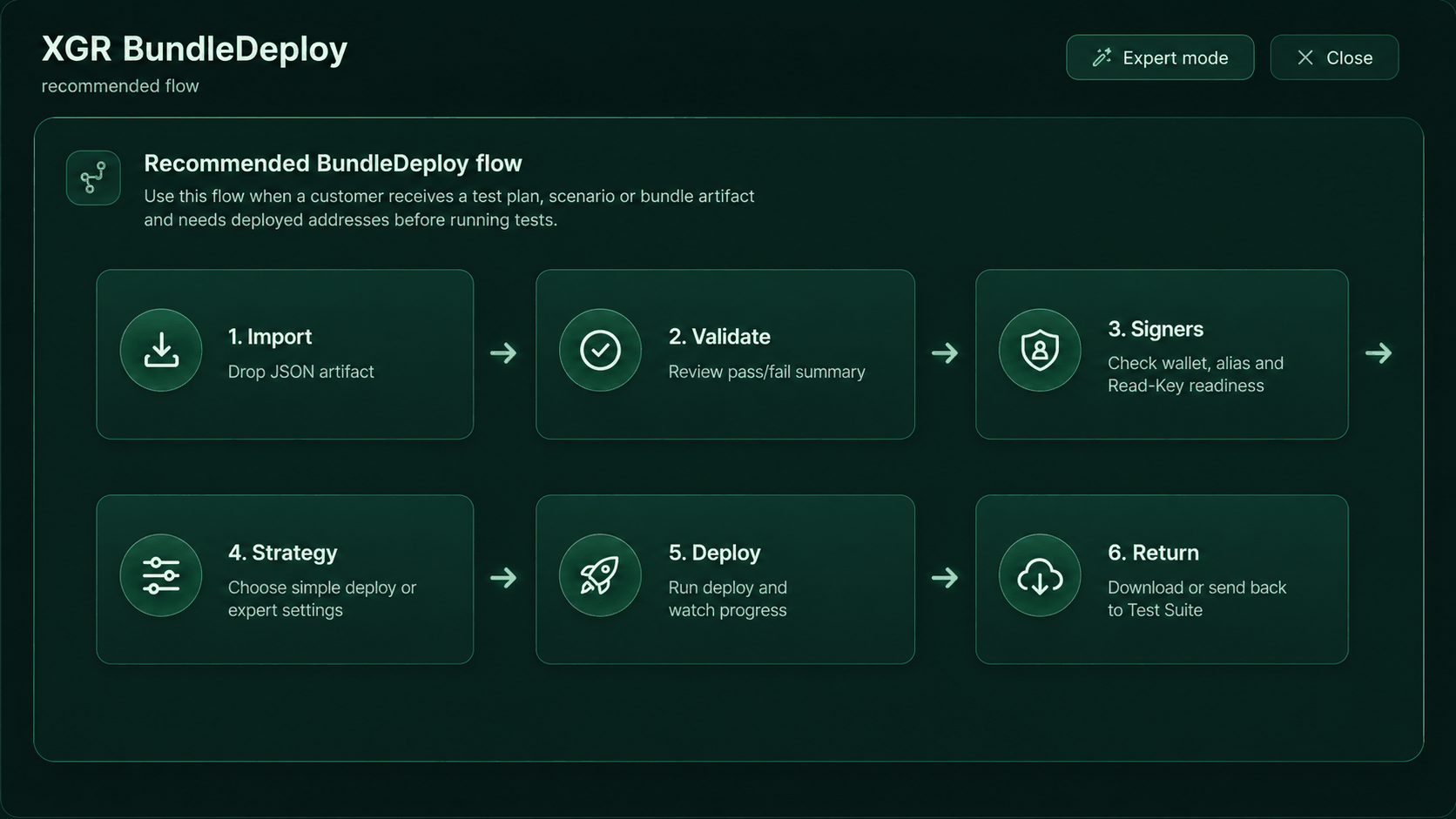Click the Deploy rocket icon

[x=600, y=575]
